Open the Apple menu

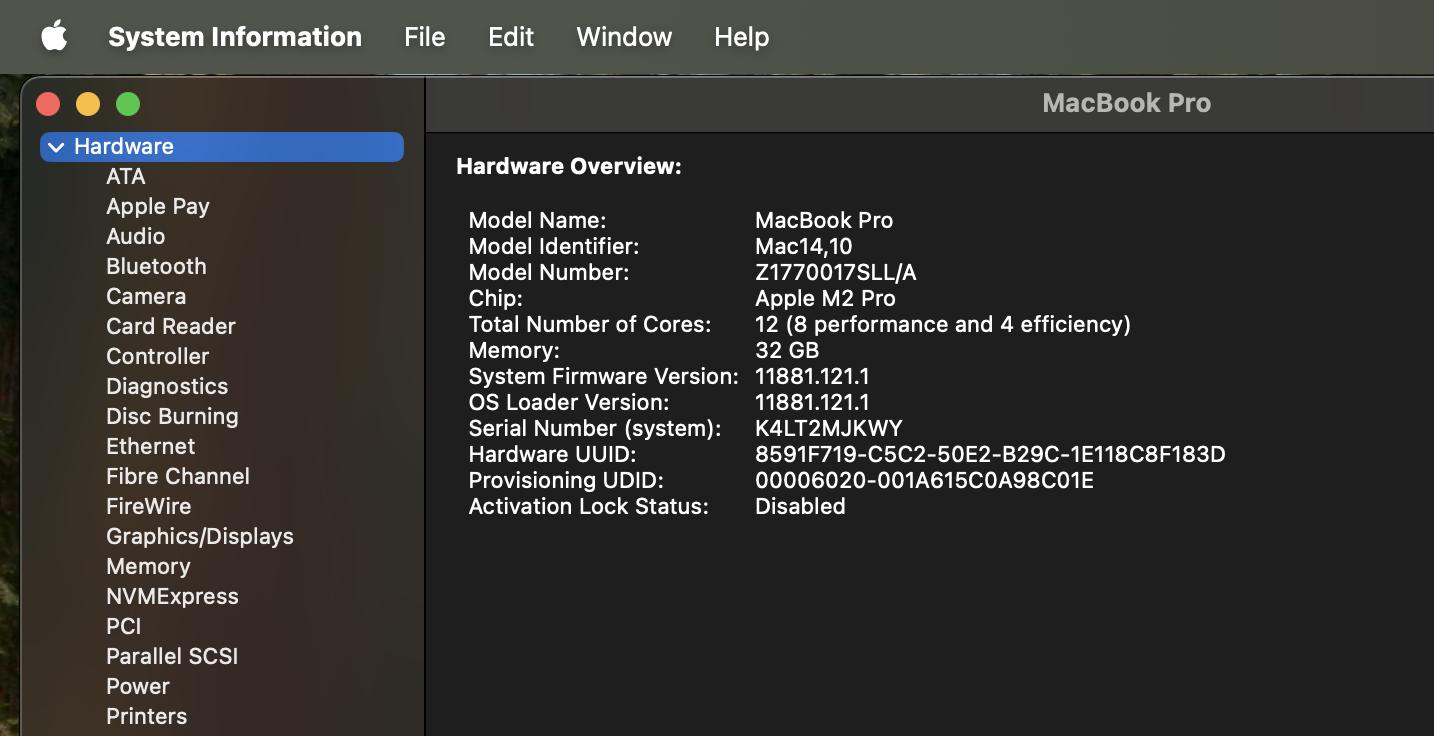(x=54, y=37)
